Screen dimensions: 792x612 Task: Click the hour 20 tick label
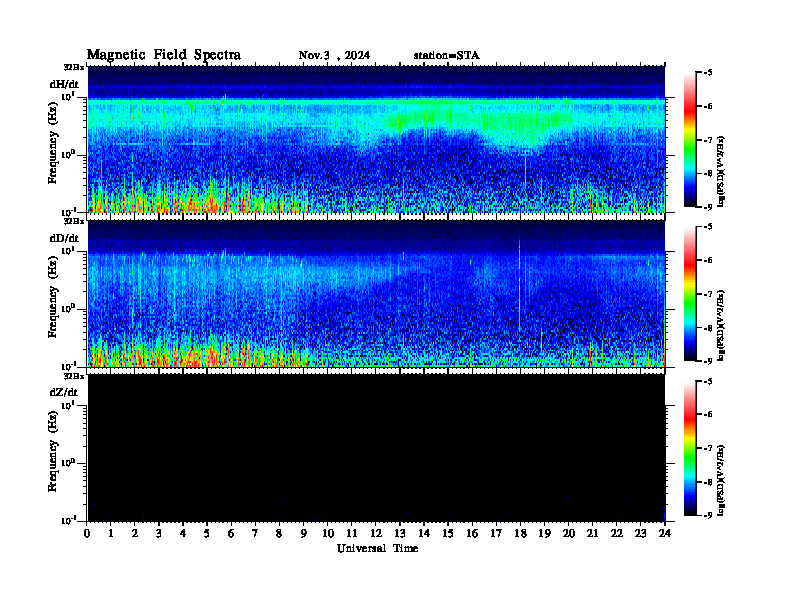click(x=568, y=533)
